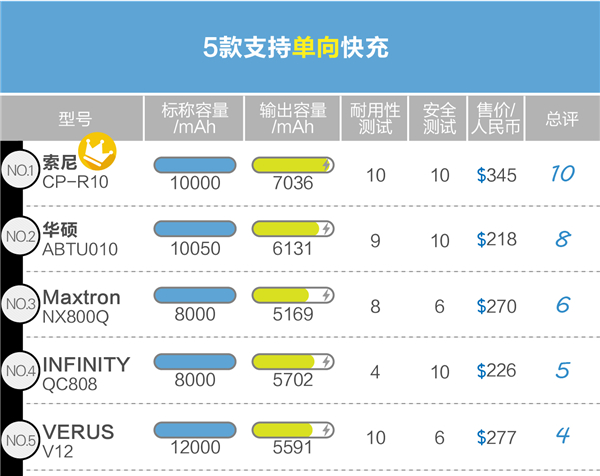This screenshot has height=476, width=600.
Task: Select the NO.4 rank badge
Action: click(21, 371)
